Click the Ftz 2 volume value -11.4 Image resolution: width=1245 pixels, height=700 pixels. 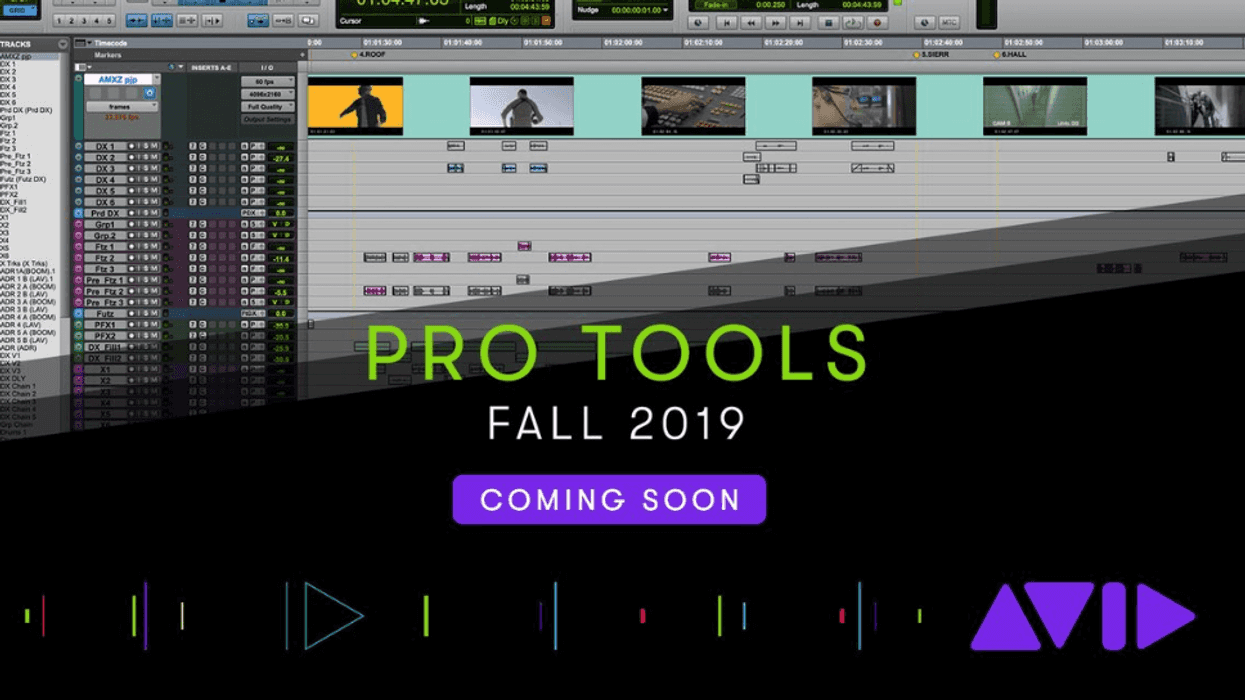281,258
